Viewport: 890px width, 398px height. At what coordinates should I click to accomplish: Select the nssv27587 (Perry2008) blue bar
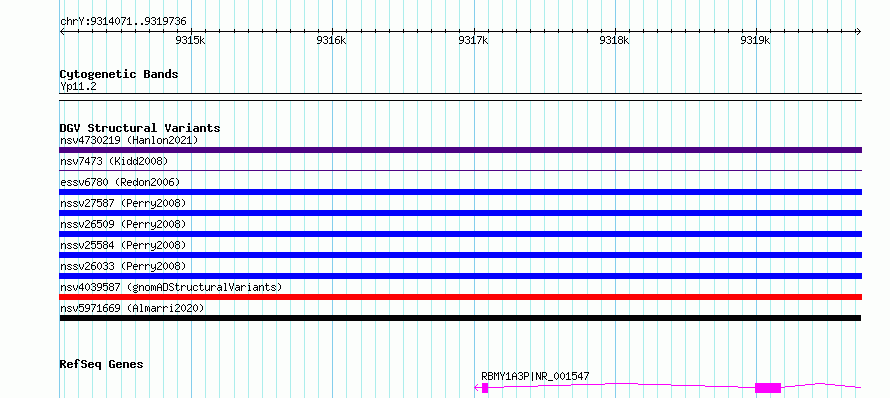(460, 213)
